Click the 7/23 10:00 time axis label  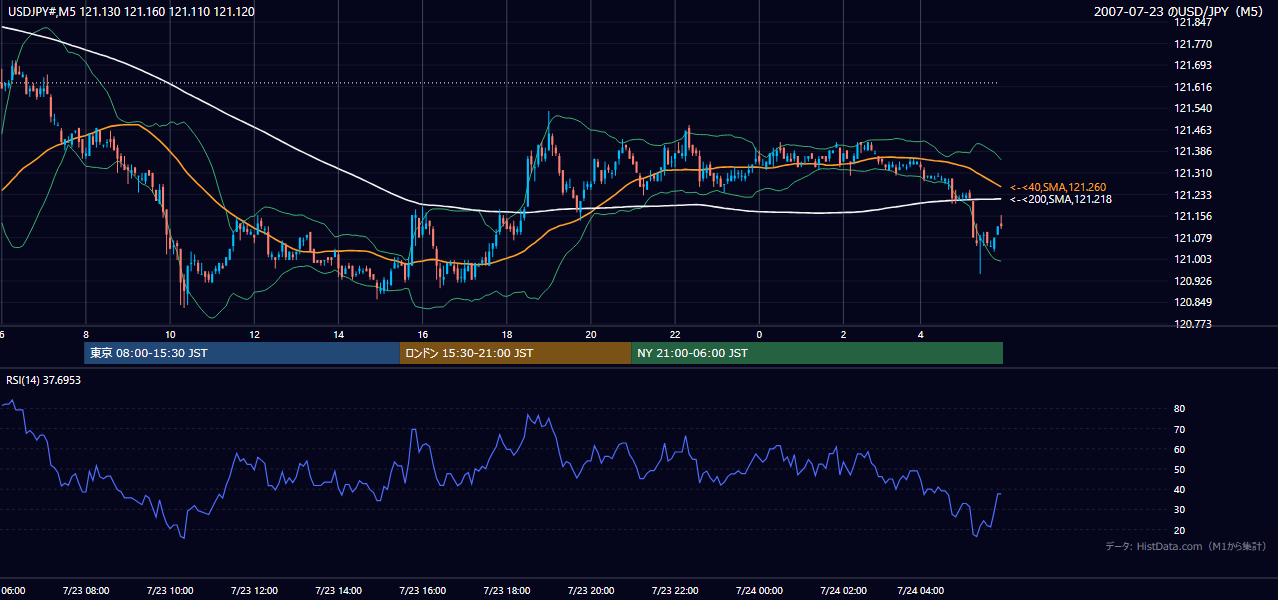[170, 590]
